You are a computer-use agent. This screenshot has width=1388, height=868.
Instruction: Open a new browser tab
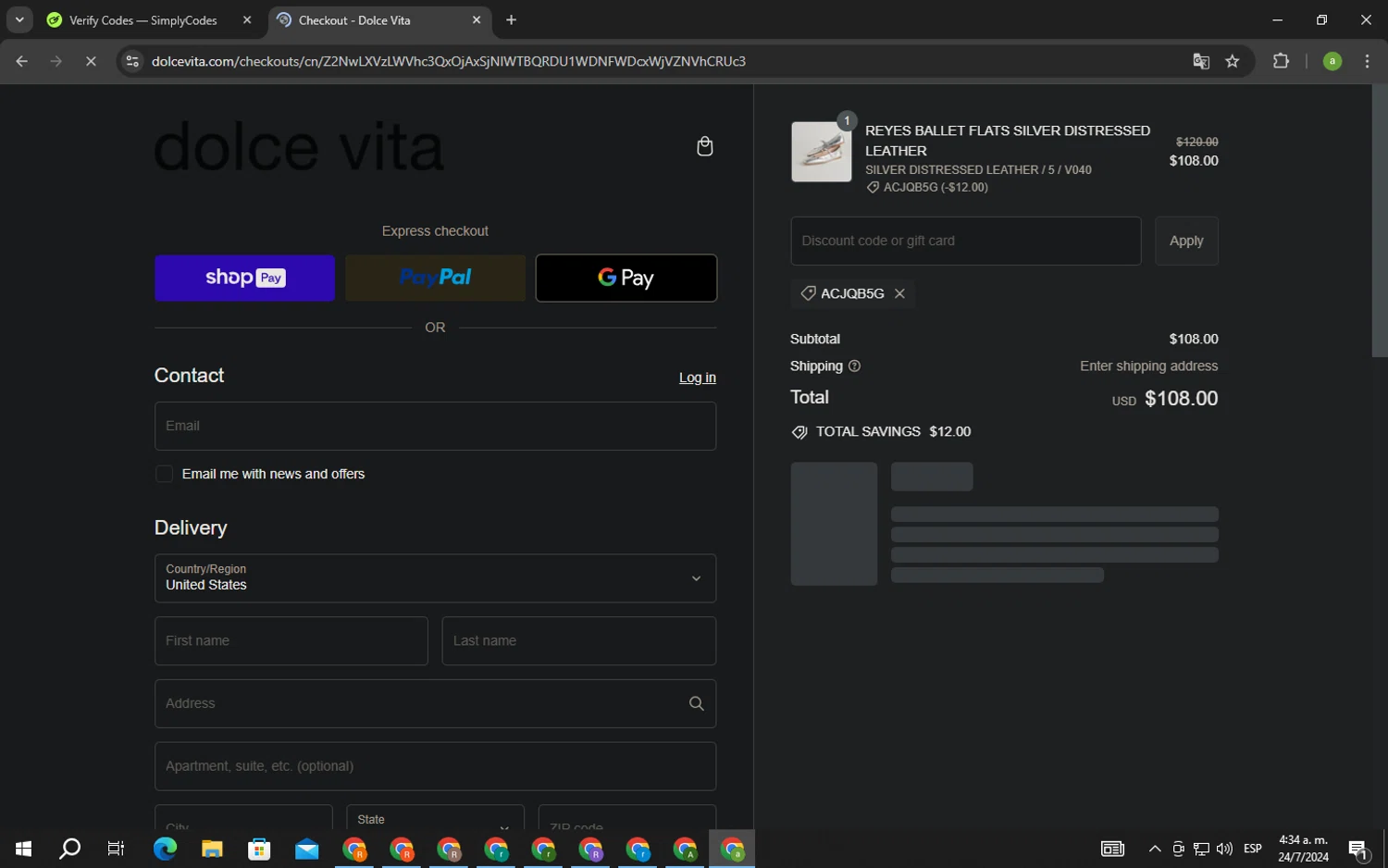511,19
